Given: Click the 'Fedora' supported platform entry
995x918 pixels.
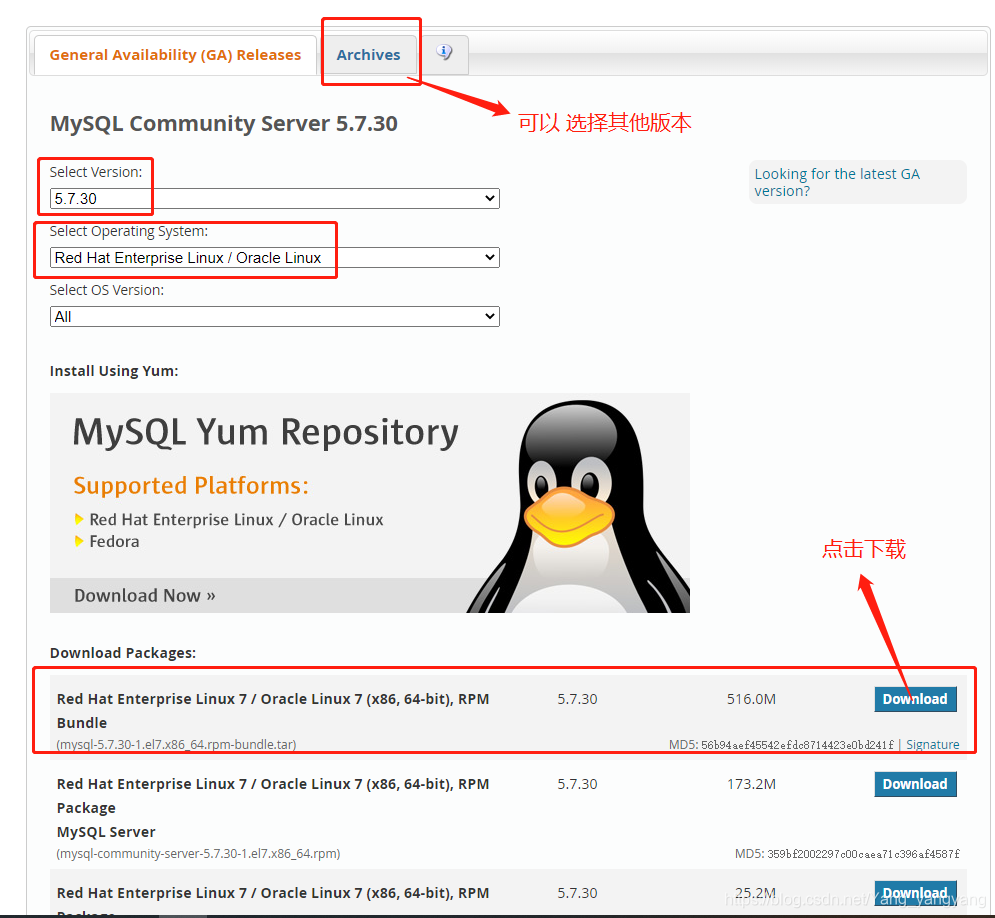Looking at the screenshot, I should point(114,541).
